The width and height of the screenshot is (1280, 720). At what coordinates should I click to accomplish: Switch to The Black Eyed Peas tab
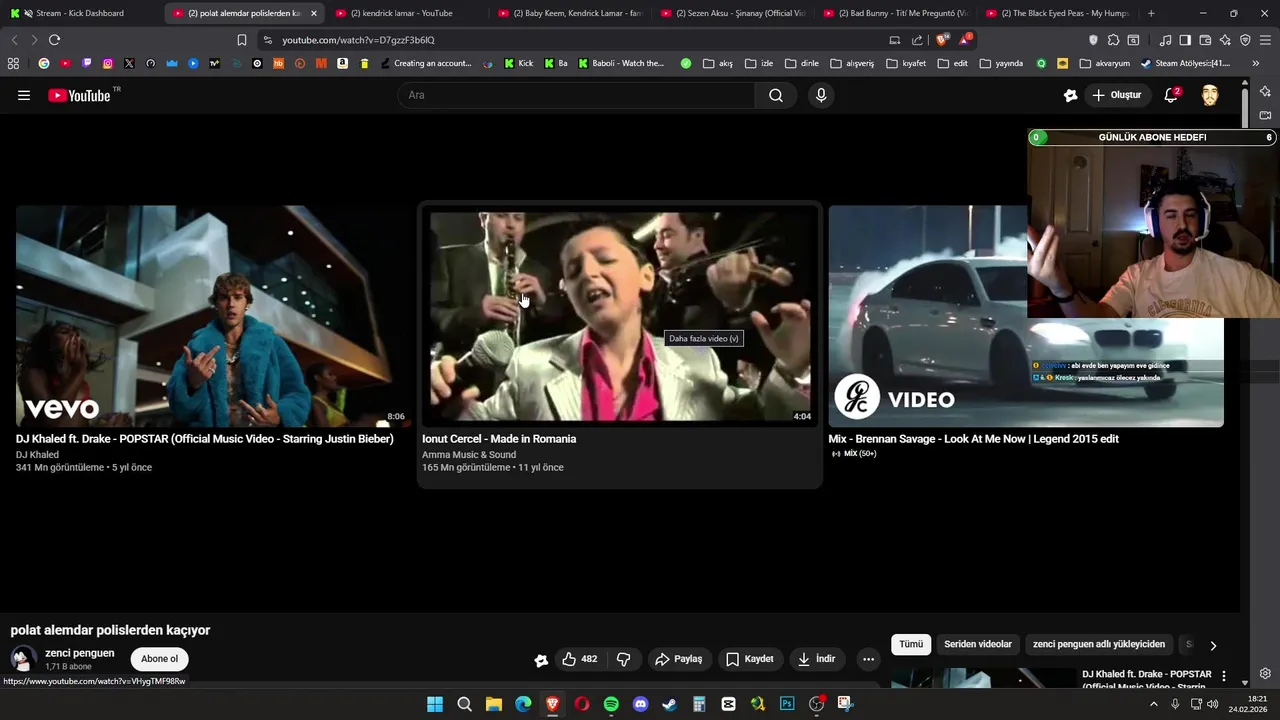click(1057, 13)
